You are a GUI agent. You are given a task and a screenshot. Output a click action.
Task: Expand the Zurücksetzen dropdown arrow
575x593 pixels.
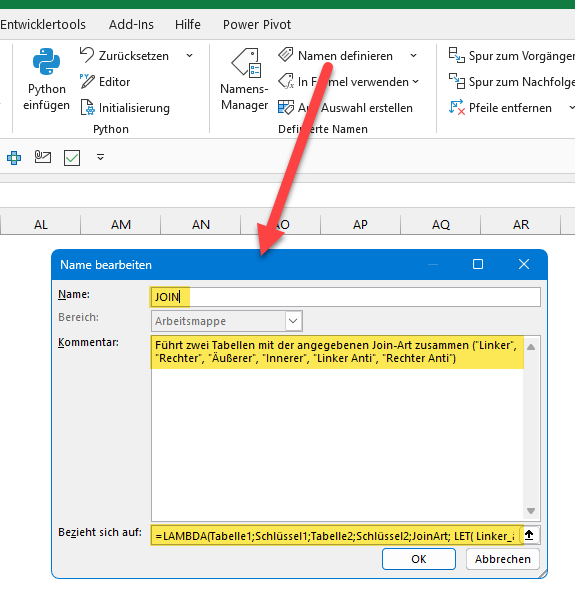190,56
